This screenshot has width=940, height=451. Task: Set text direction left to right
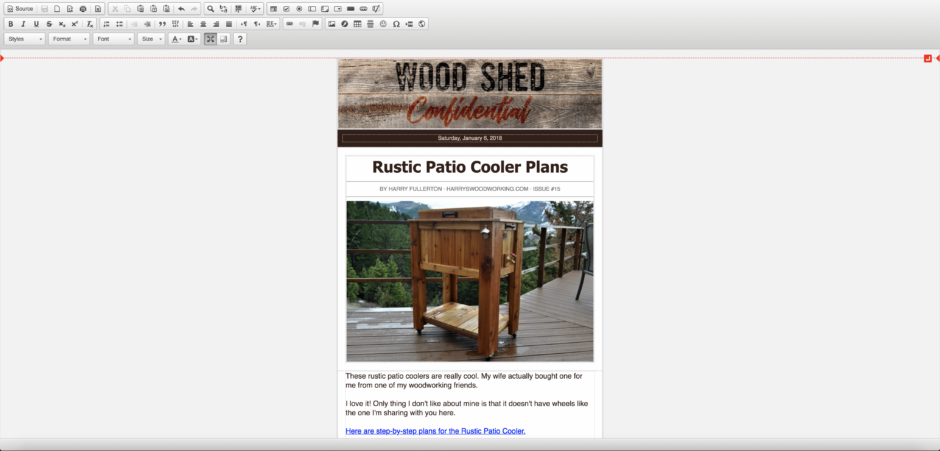pyautogui.click(x=244, y=24)
